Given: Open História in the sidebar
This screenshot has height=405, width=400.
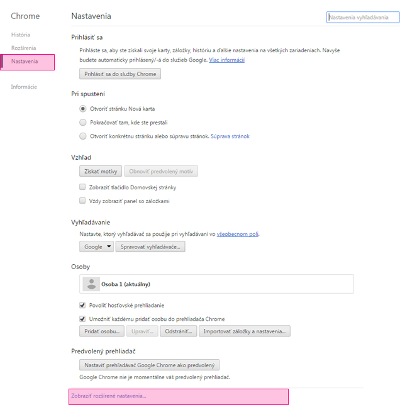Looking at the screenshot, I should (21, 35).
